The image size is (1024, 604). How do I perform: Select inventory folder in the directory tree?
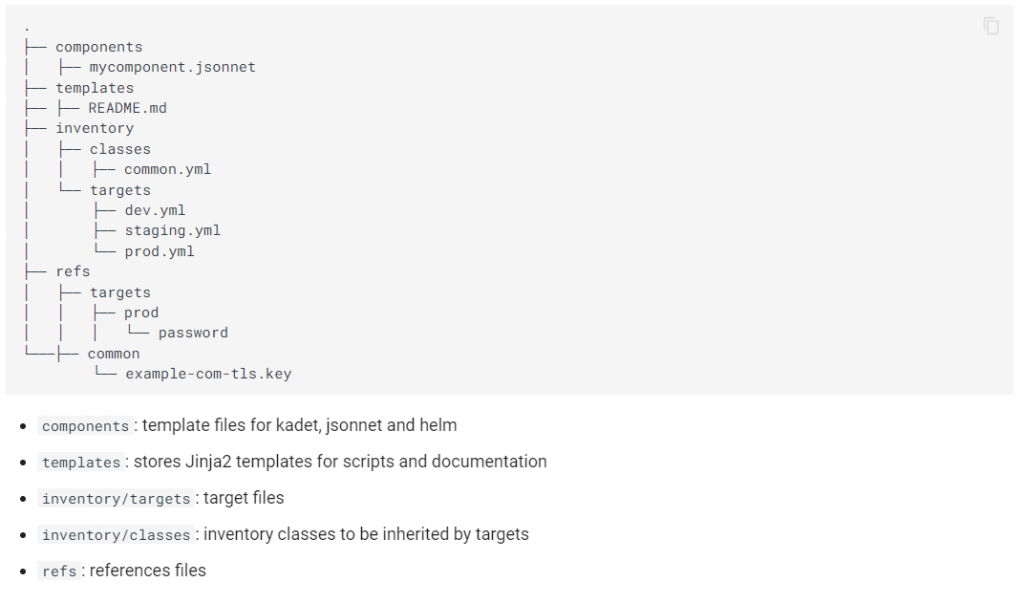tap(94, 128)
